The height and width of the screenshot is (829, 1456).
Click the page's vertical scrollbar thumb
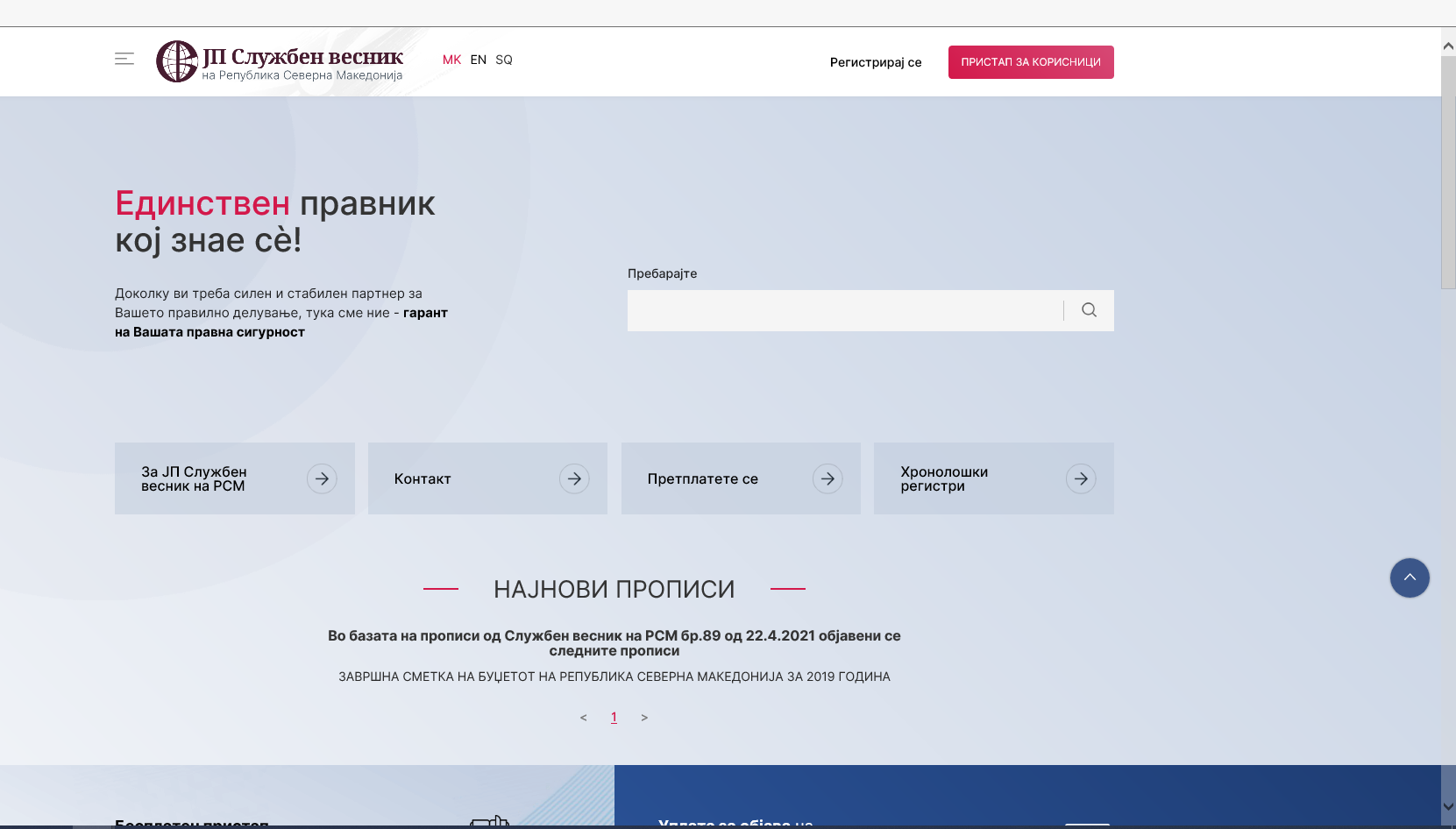coord(1448,172)
